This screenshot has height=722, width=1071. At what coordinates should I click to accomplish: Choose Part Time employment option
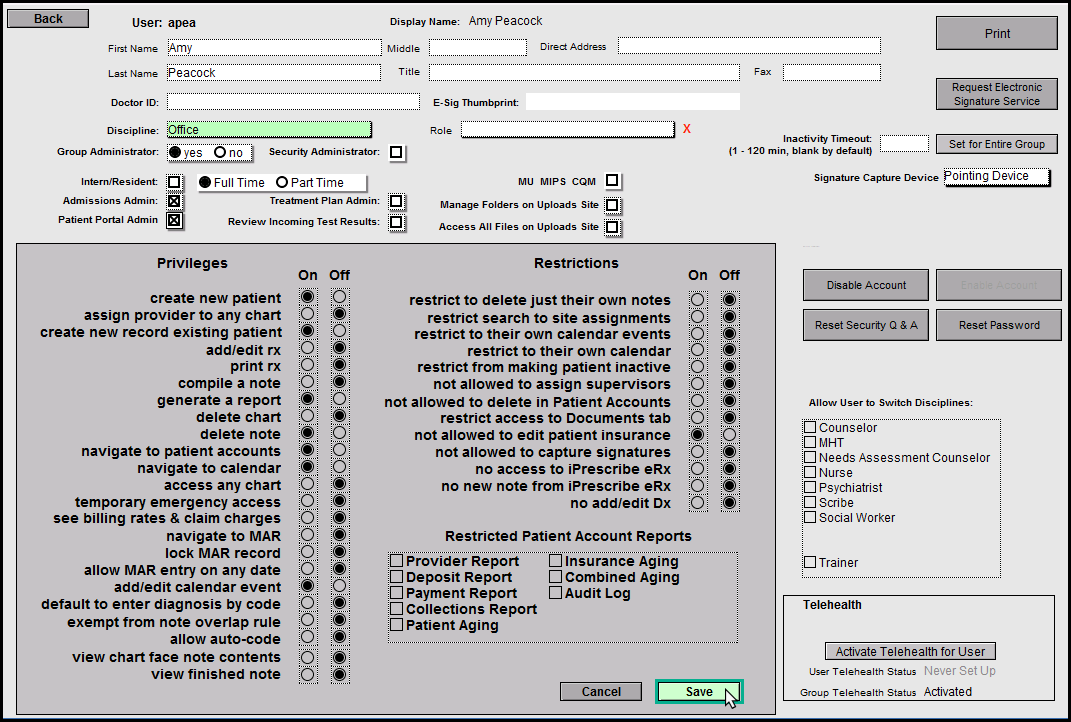tap(282, 183)
